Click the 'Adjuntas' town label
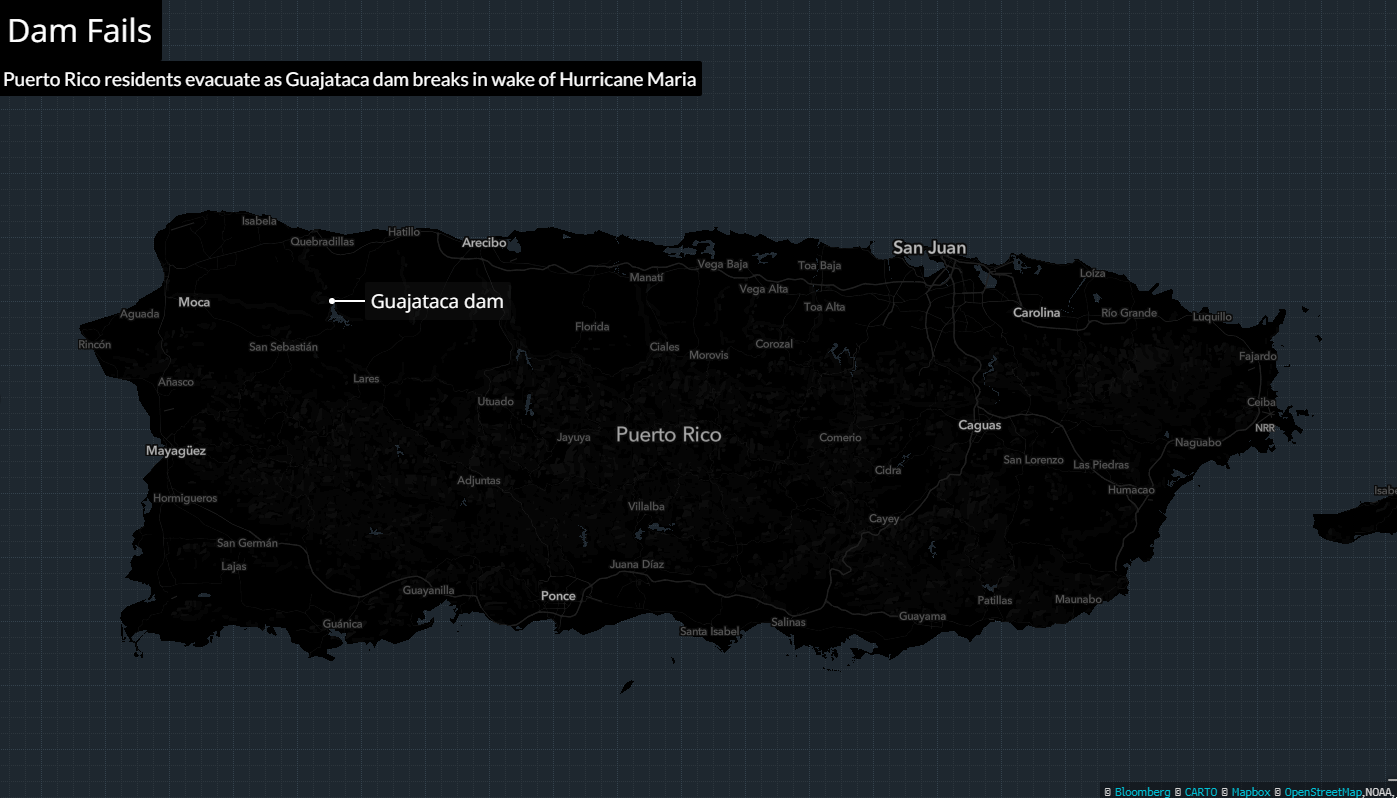This screenshot has width=1397, height=798. coord(478,480)
